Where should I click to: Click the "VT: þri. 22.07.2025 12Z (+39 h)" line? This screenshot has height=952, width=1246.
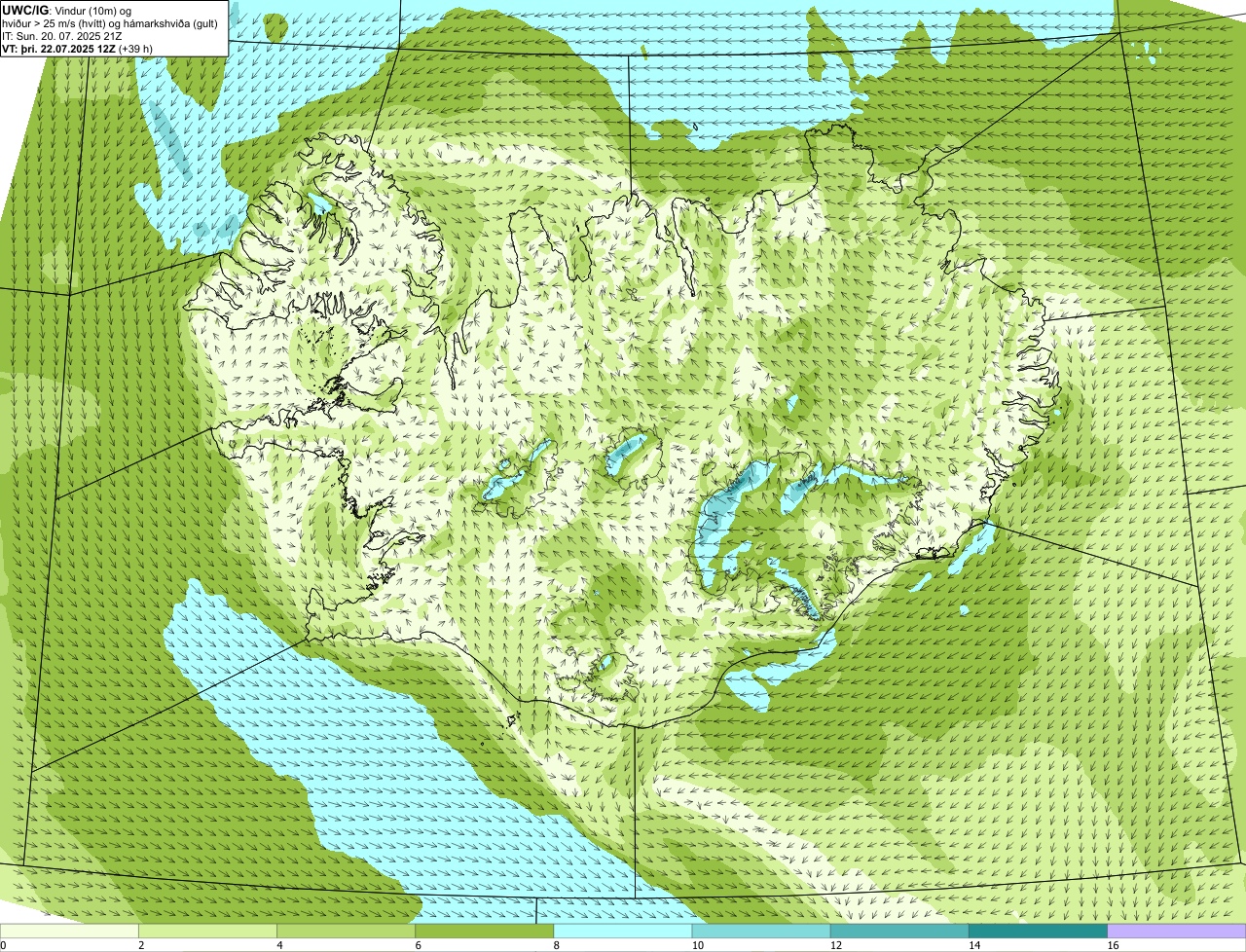78,48
